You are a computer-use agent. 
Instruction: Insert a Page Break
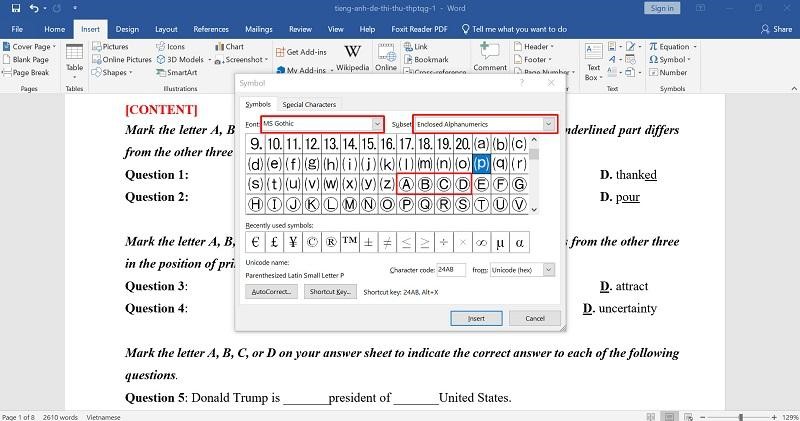26,72
